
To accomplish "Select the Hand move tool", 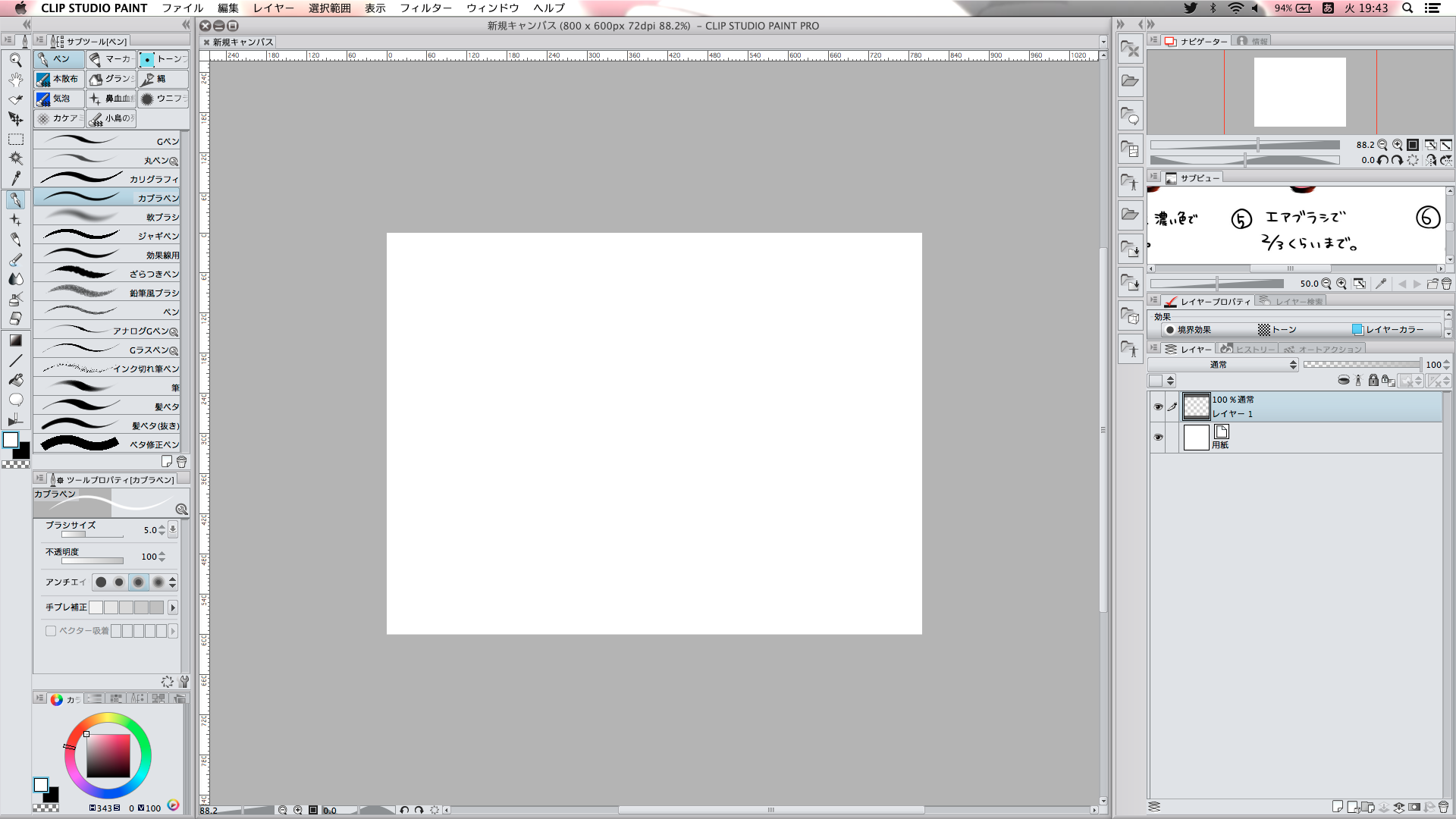I will pyautogui.click(x=15, y=80).
